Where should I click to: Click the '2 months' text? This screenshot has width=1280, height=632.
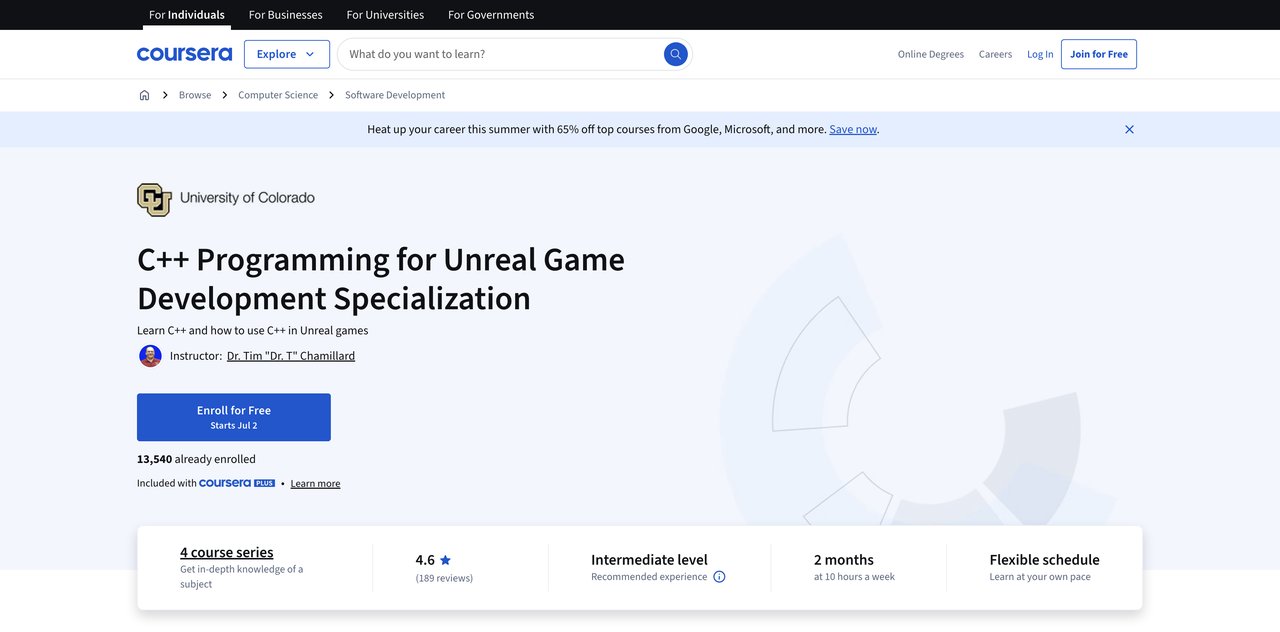844,560
